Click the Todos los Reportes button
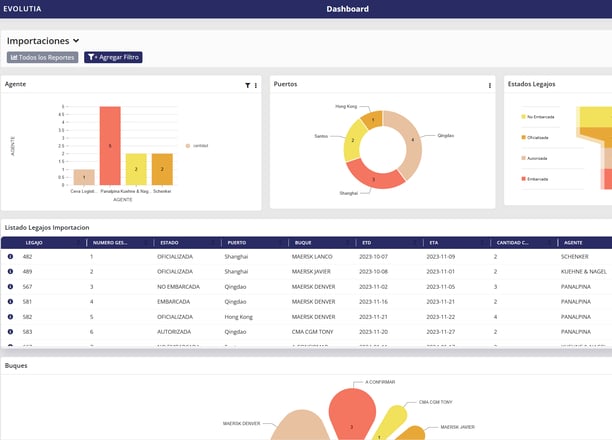The image size is (612, 440). pyautogui.click(x=42, y=57)
